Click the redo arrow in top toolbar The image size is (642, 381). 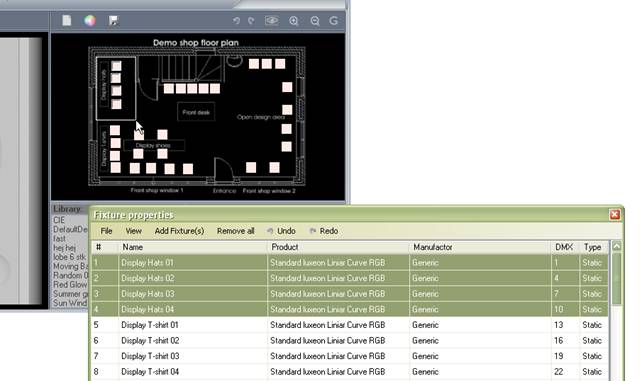(x=251, y=20)
